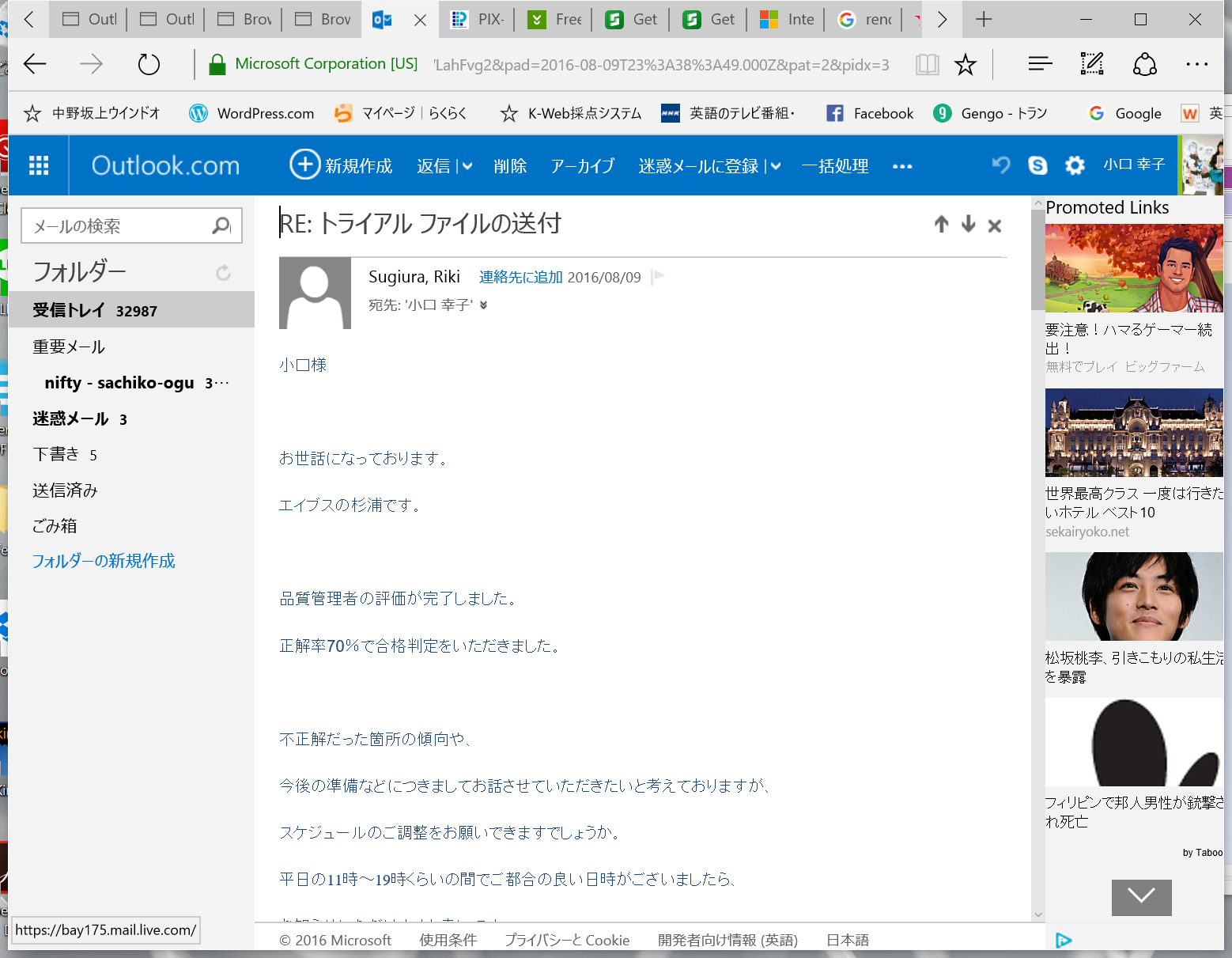The width and height of the screenshot is (1232, 958).
Task: Toggle browser reading view
Action: pos(927,65)
